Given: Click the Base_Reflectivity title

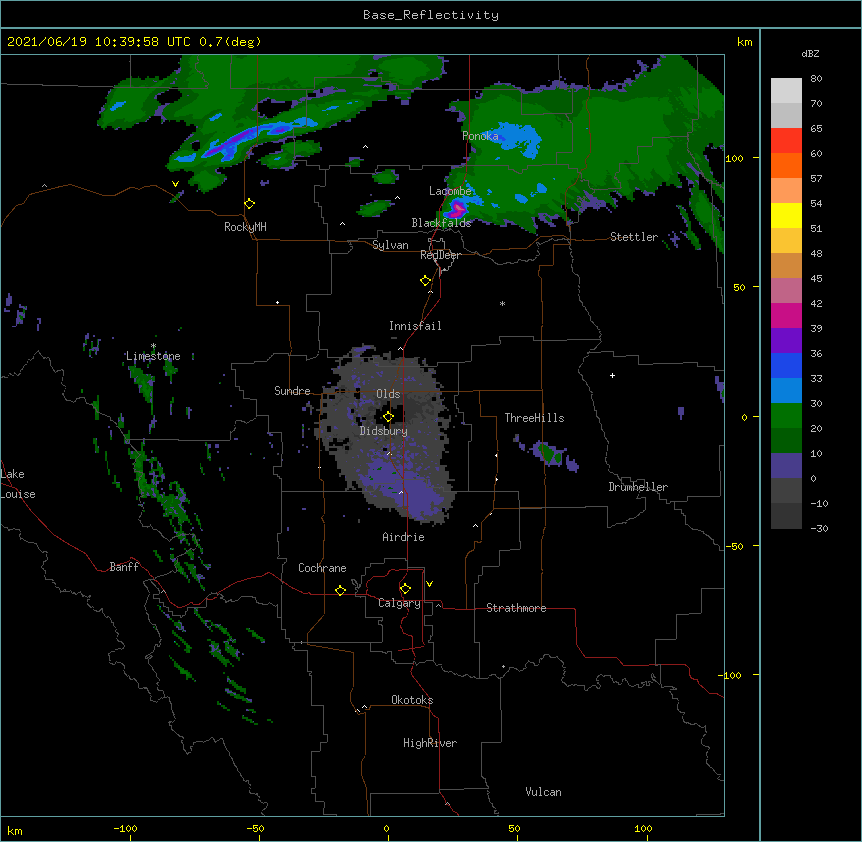Looking at the screenshot, I should (431, 15).
